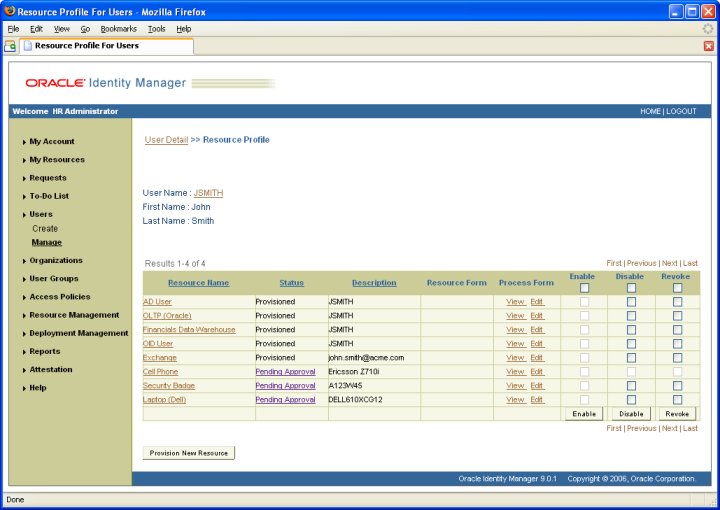Collapse the Users section arrow
The height and width of the screenshot is (510, 720).
tap(24, 215)
